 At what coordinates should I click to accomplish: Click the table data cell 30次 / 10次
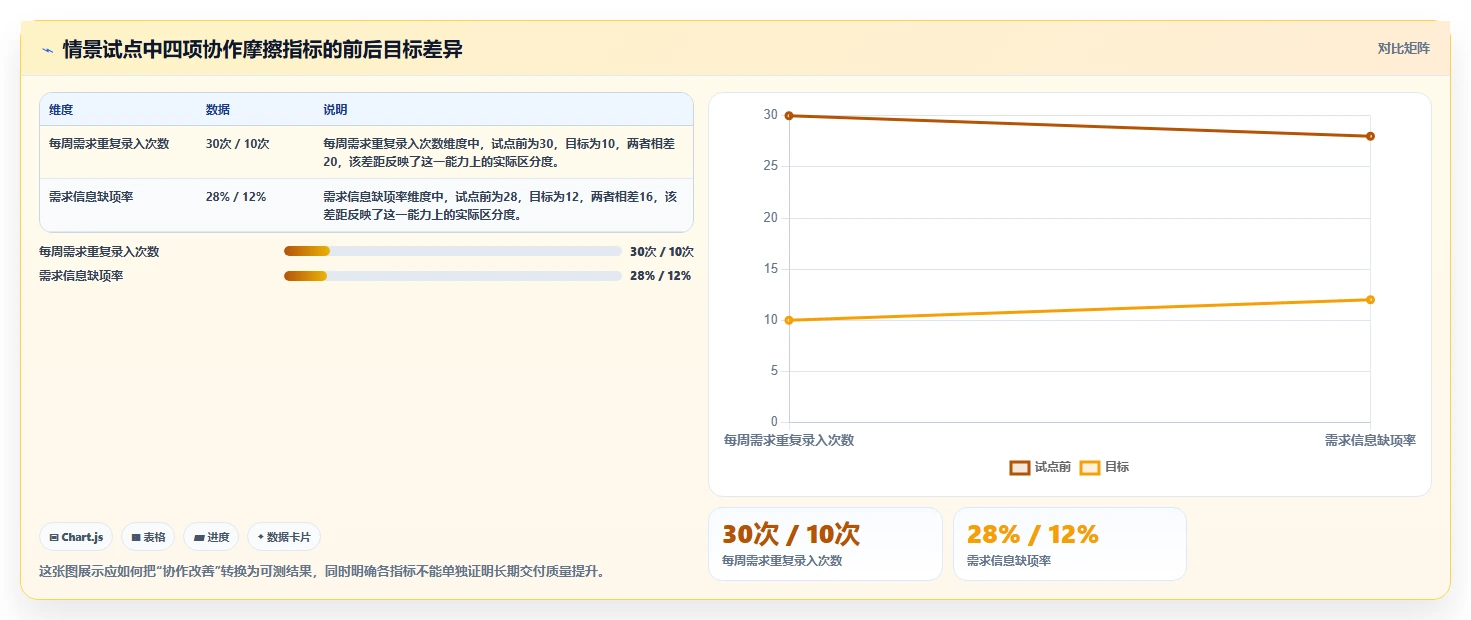(238, 144)
